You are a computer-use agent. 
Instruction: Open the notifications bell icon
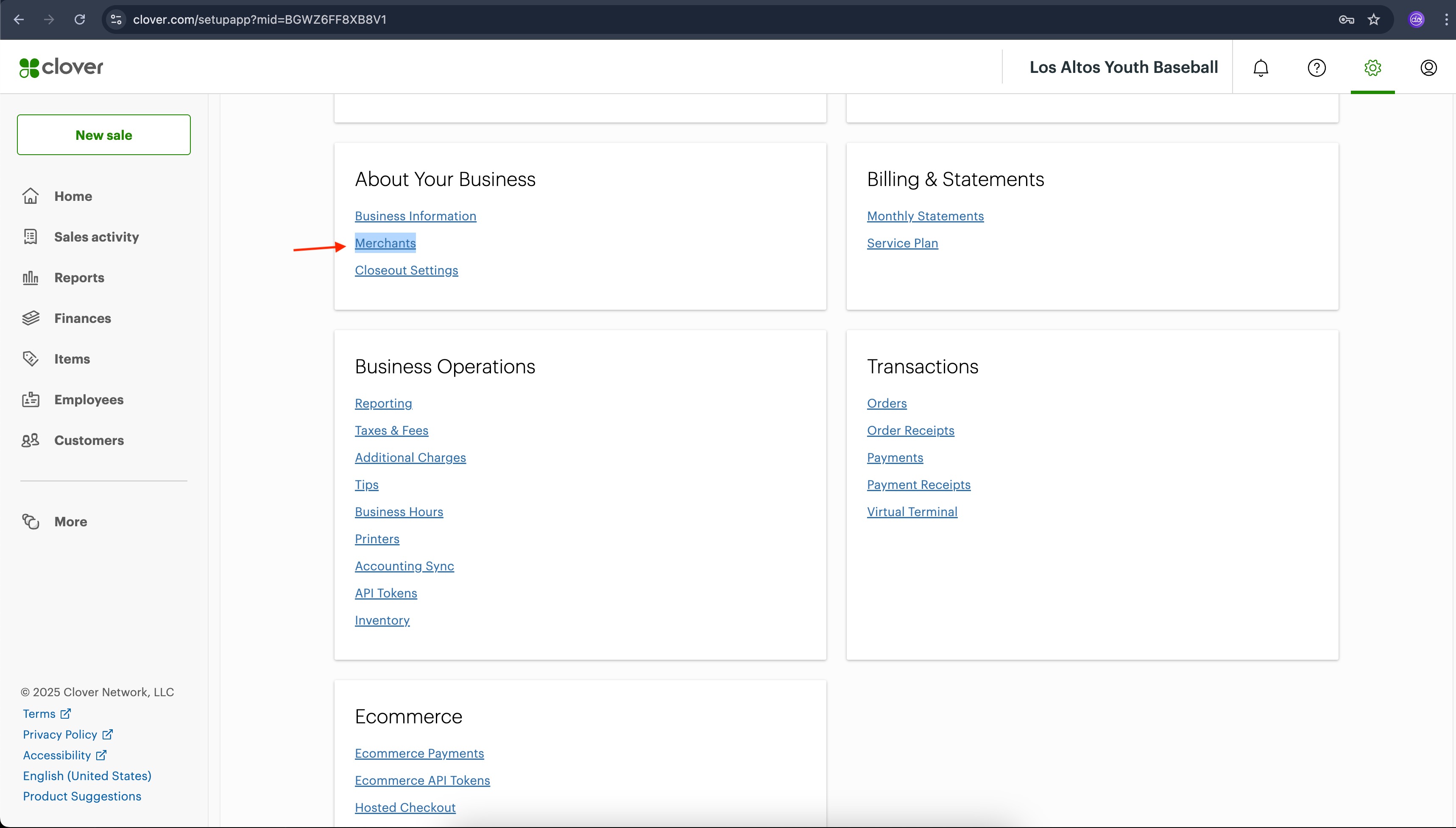1260,68
